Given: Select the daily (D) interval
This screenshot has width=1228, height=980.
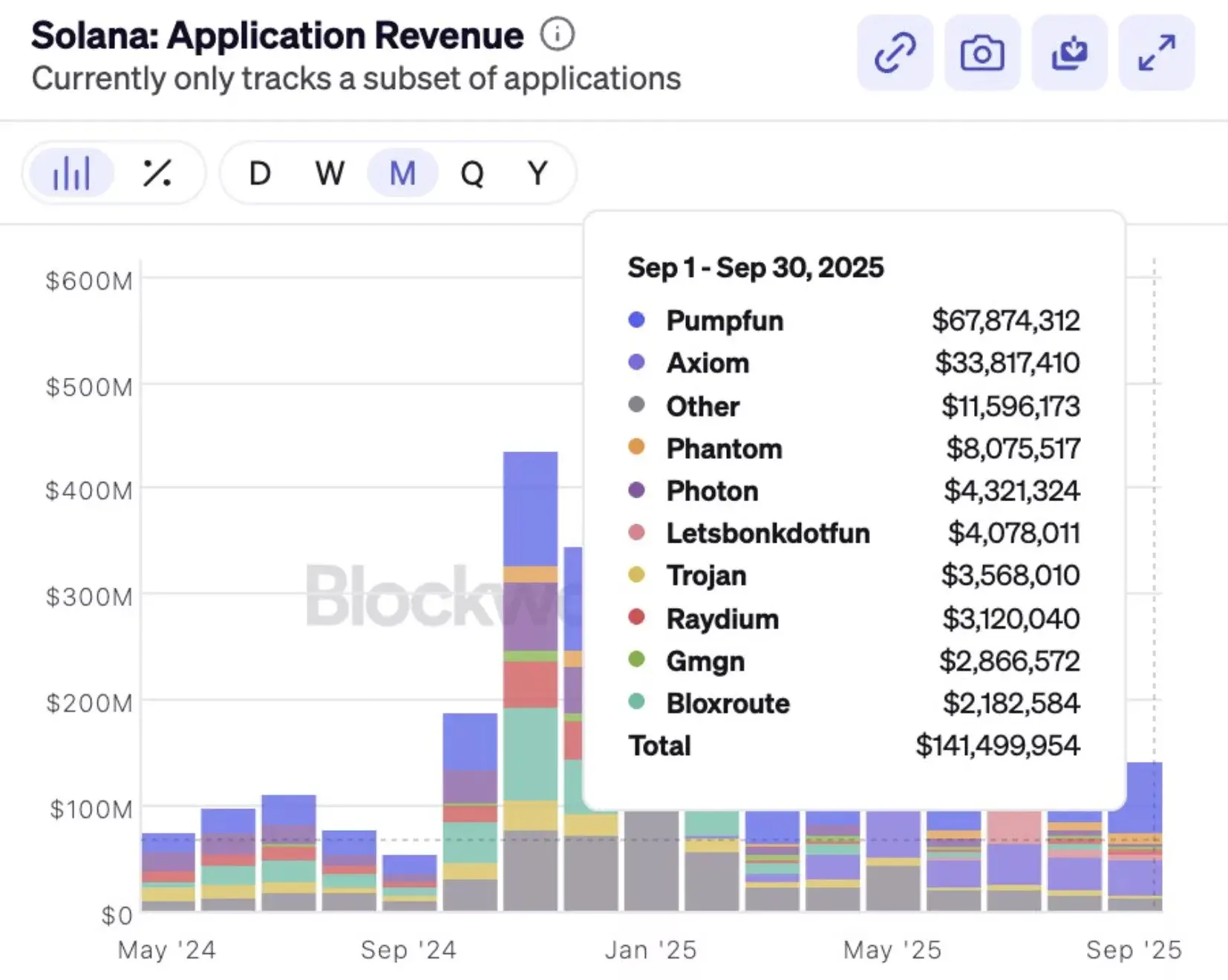Looking at the screenshot, I should click(x=259, y=174).
